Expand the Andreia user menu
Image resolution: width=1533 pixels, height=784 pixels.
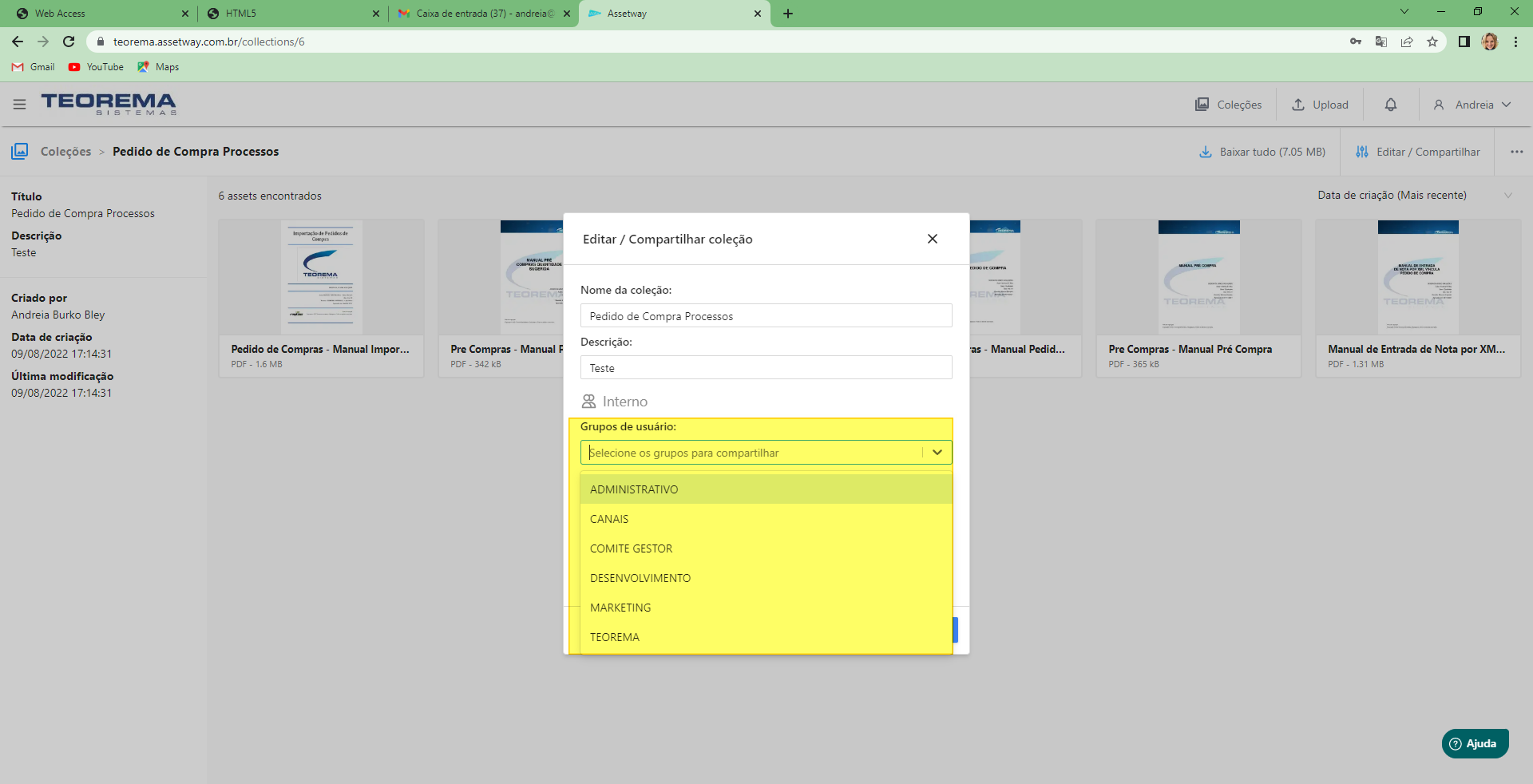pyautogui.click(x=1472, y=105)
